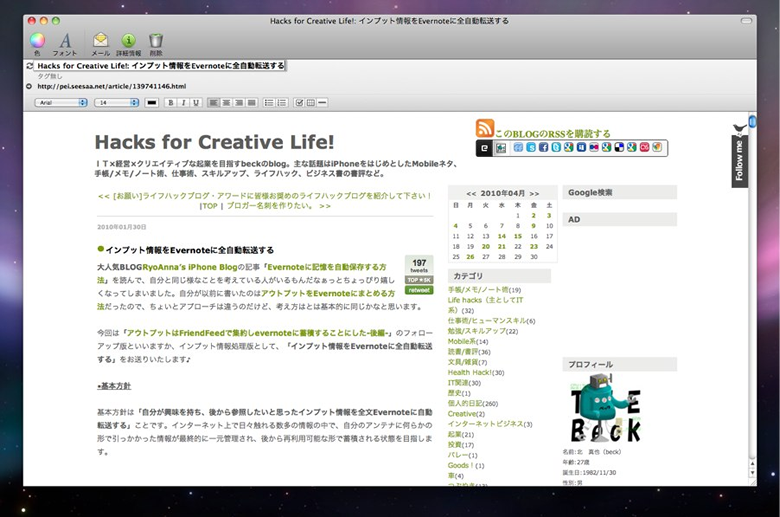Open ブロガー名刺を作りたい。>> next-post link

[x=279, y=206]
